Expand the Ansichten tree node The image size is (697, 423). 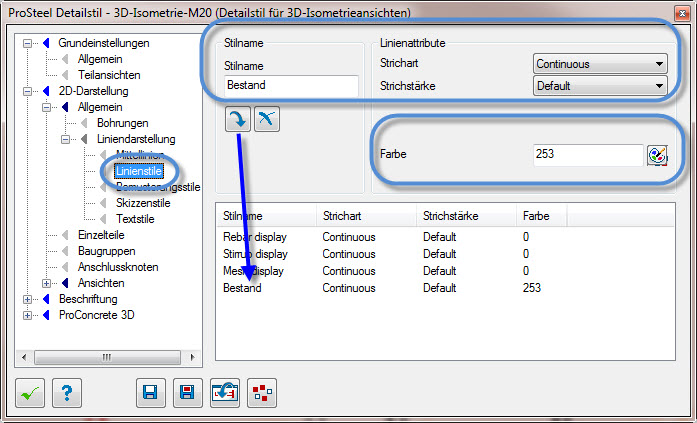tap(47, 283)
